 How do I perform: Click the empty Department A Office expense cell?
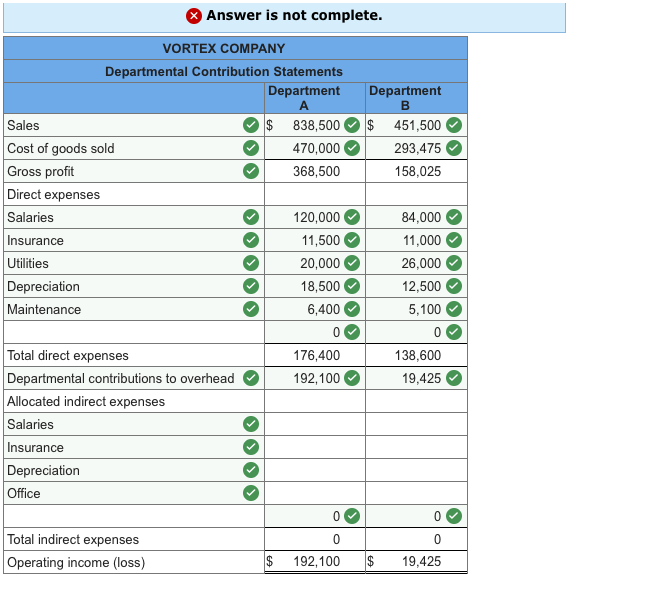click(x=315, y=493)
